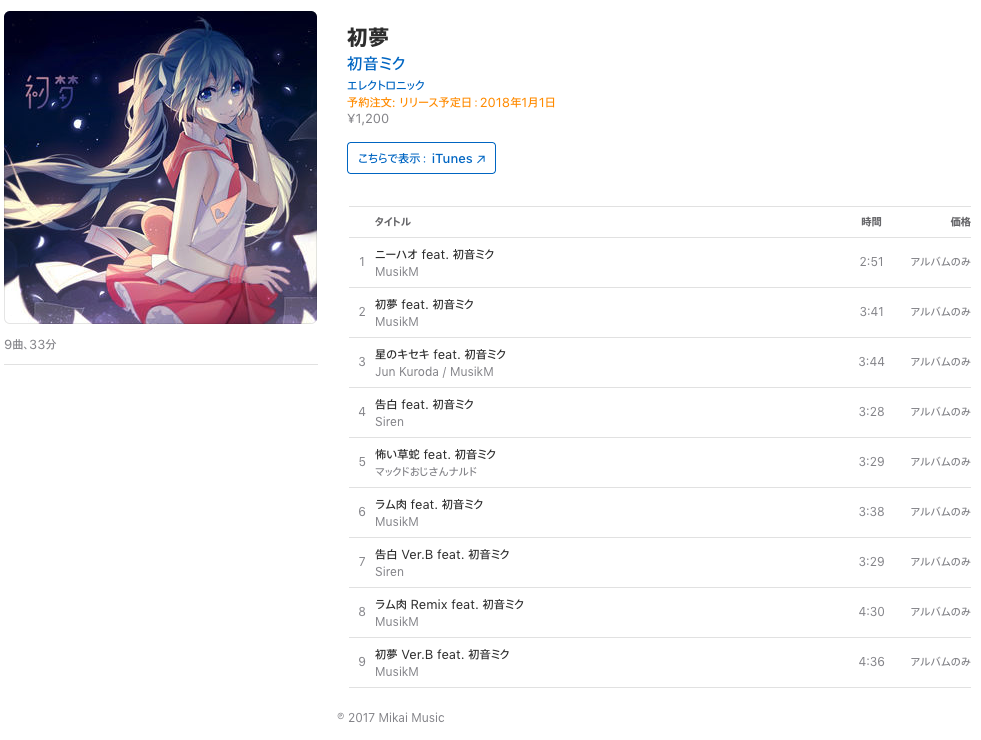Select track 3 星のキセキ feat. 初音ミク
This screenshot has height=740, width=981.
point(659,363)
